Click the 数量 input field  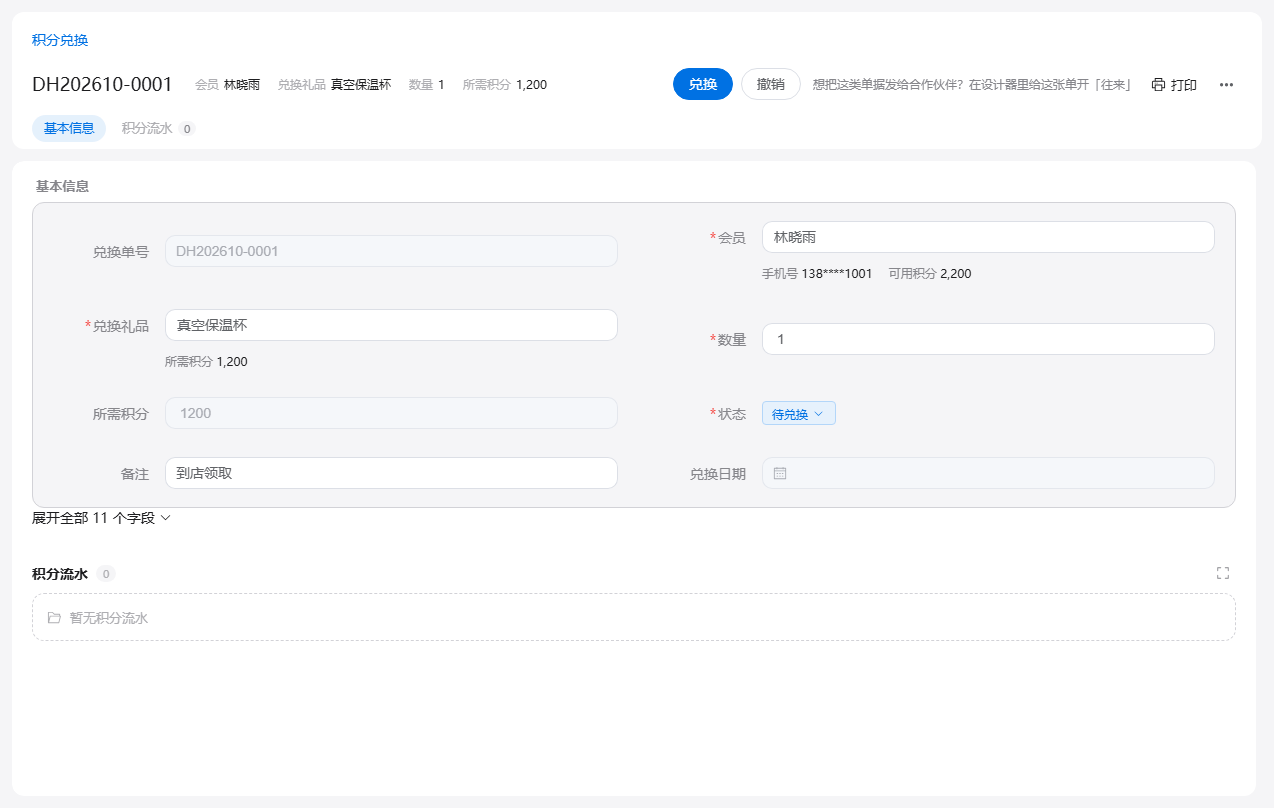tap(988, 339)
